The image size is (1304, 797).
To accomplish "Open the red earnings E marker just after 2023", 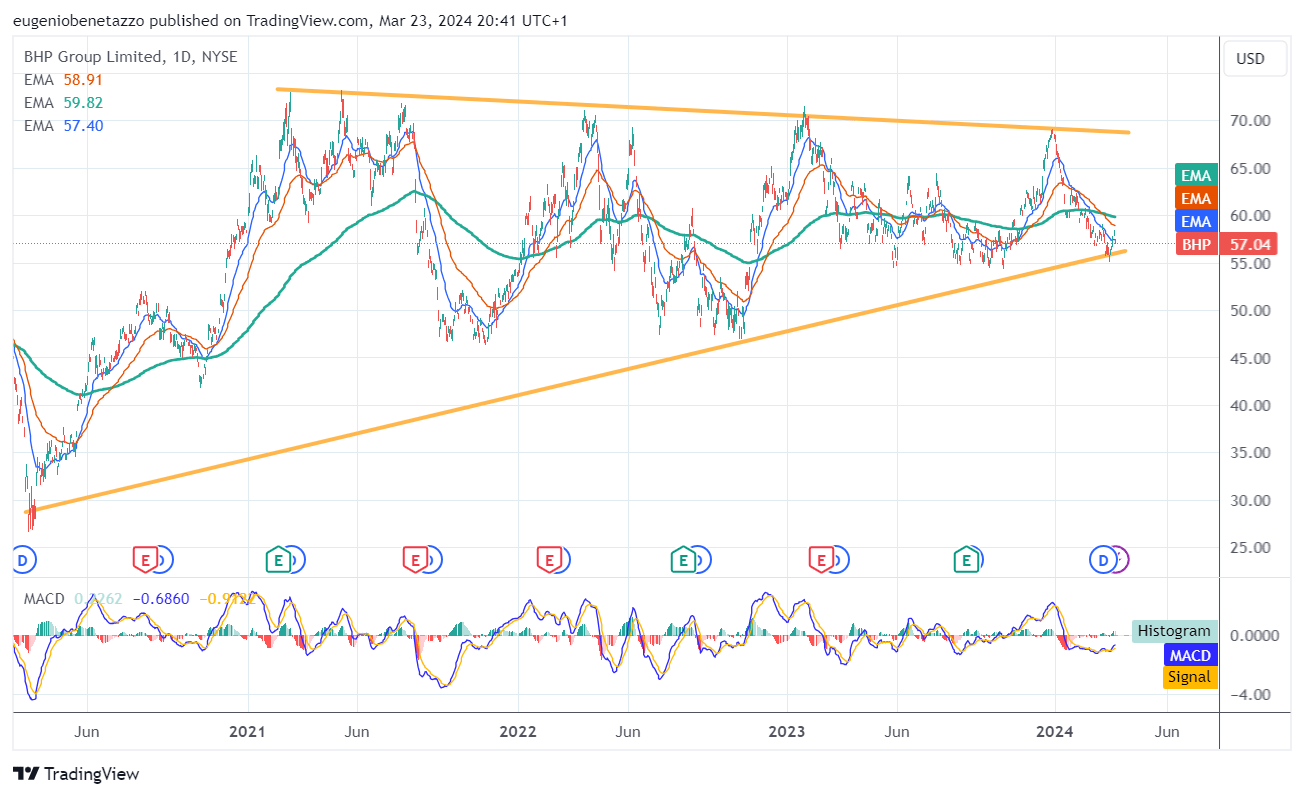I will tap(822, 560).
